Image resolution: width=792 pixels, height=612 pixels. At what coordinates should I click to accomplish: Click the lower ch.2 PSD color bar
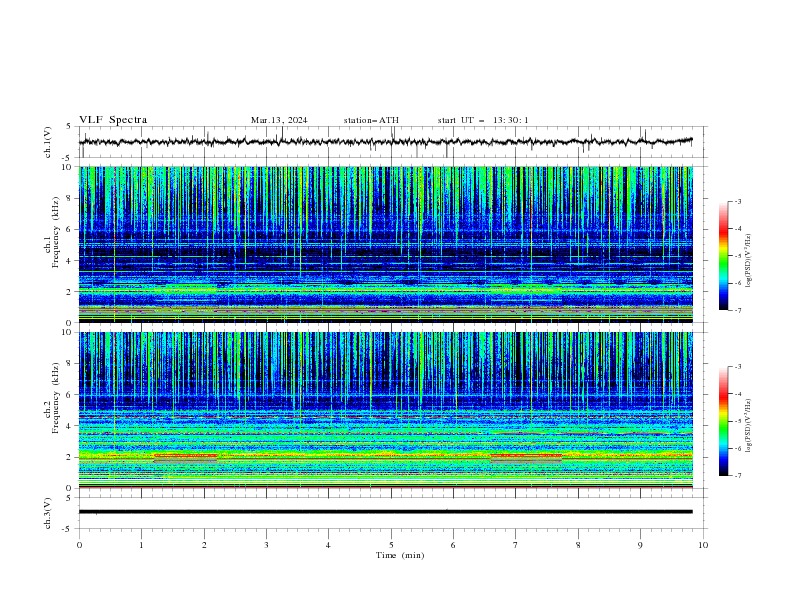pos(724,421)
